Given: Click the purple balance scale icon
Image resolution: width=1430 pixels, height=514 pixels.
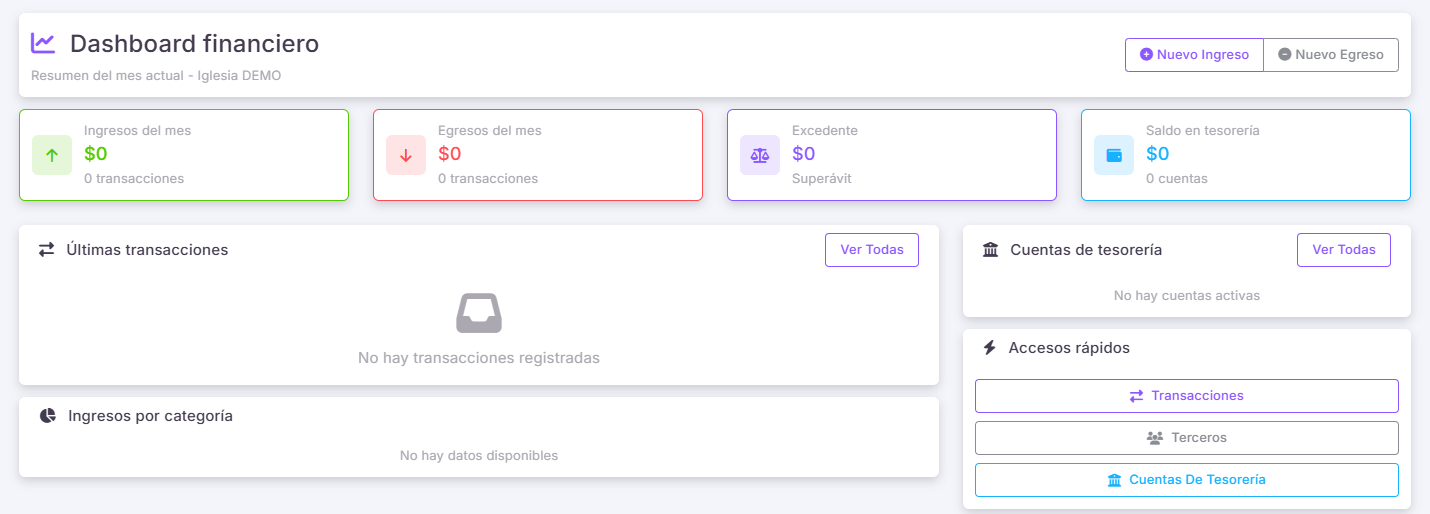Looking at the screenshot, I should (760, 155).
